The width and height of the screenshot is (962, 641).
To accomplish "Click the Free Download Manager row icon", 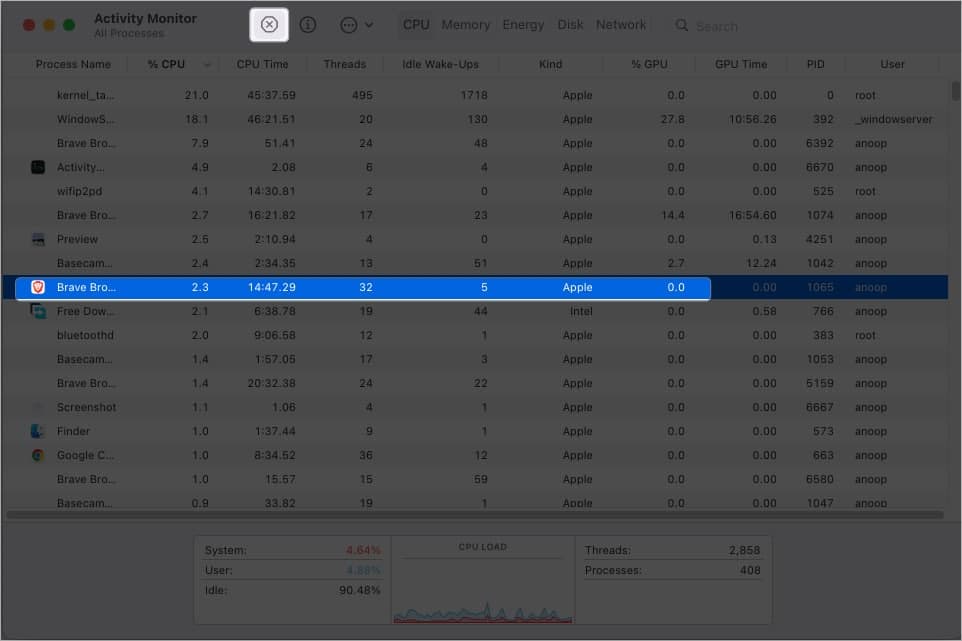I will point(38,311).
